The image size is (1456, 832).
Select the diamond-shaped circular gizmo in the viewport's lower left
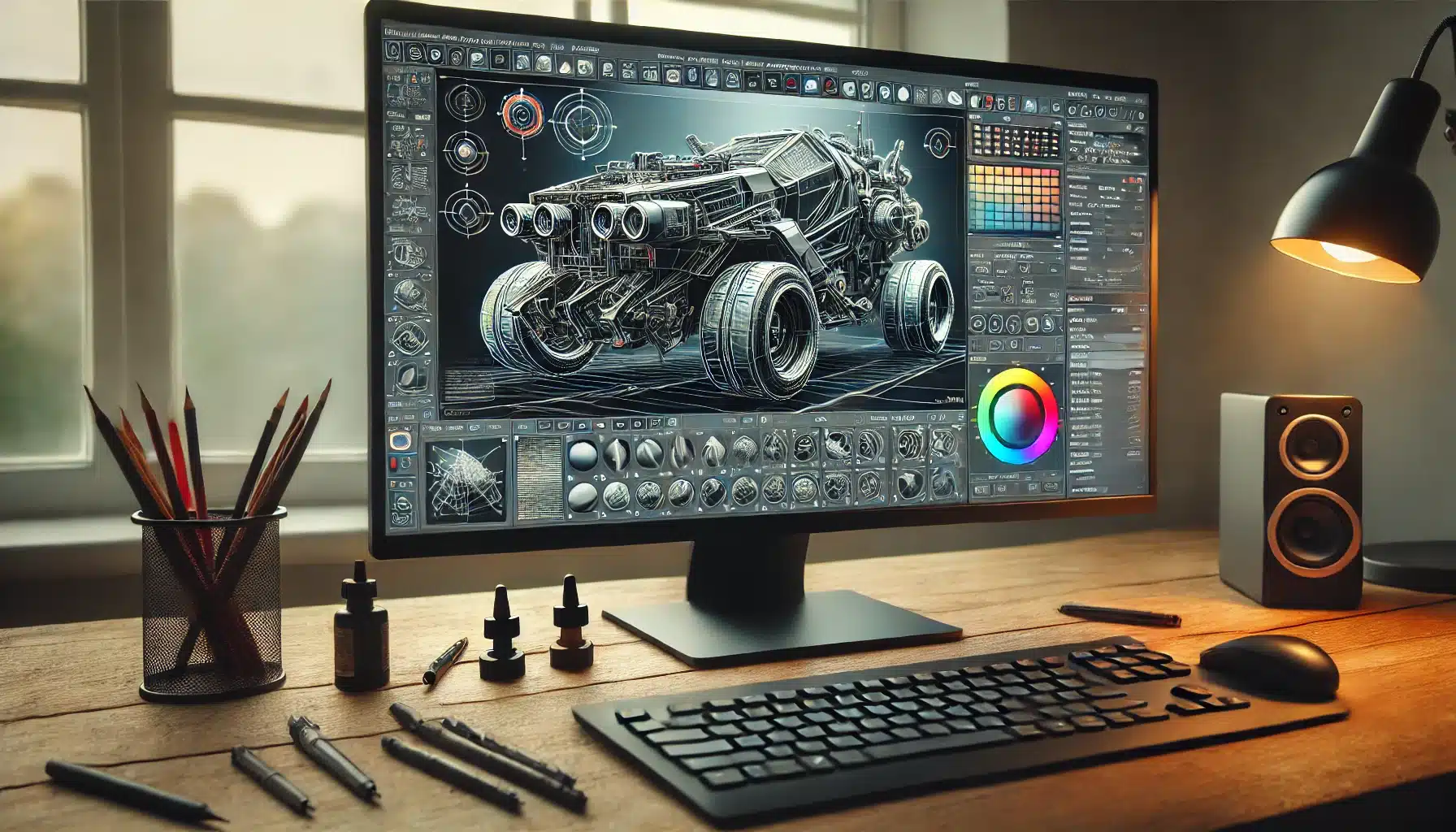pyautogui.click(x=468, y=211)
